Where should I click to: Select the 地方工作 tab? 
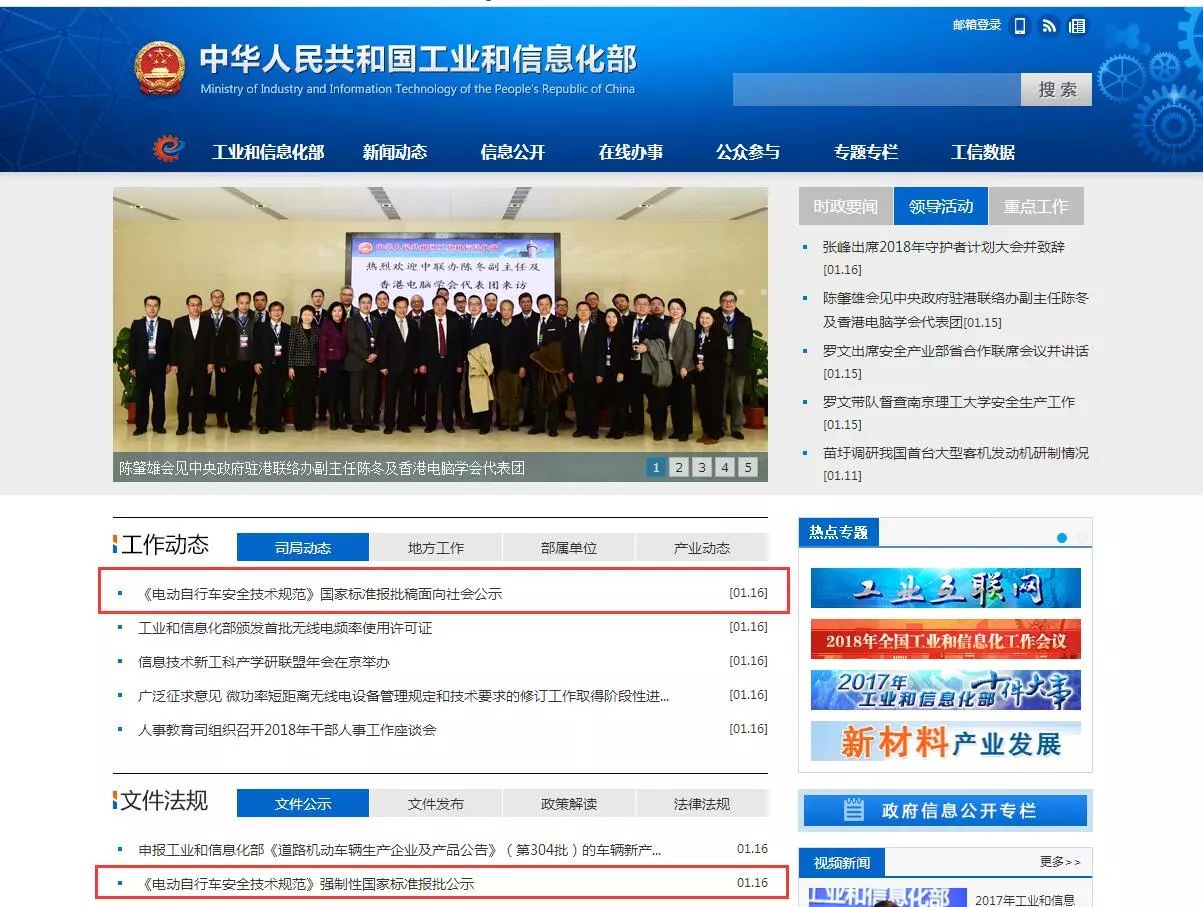click(436, 548)
